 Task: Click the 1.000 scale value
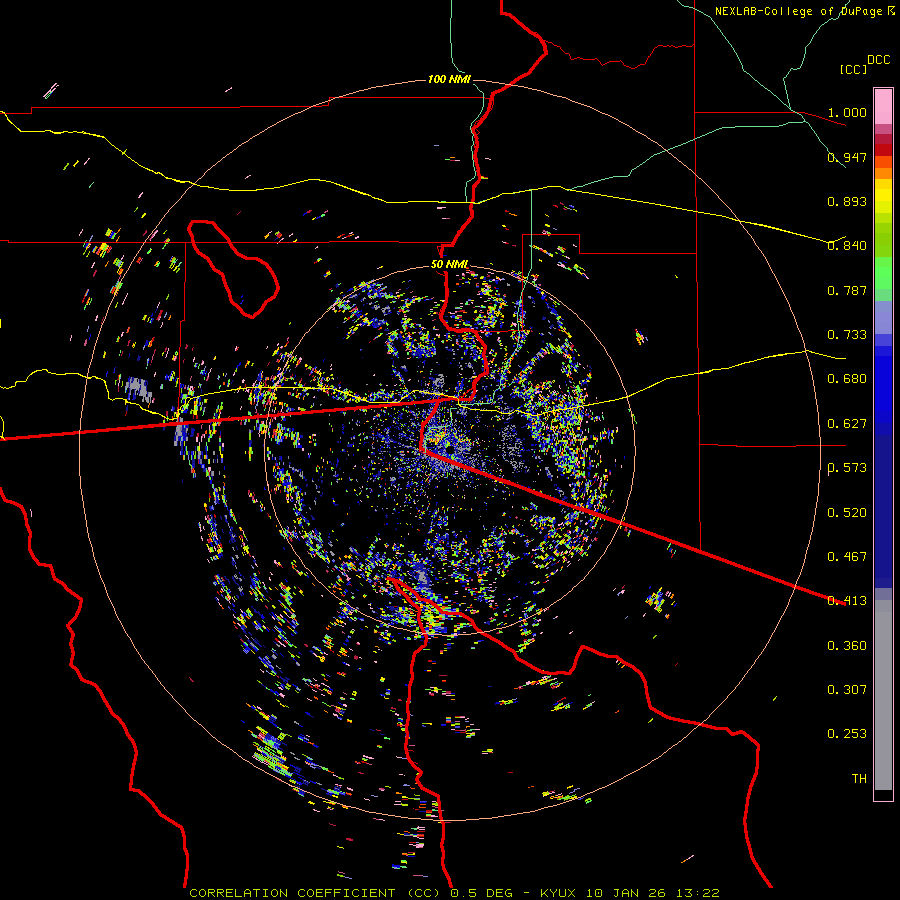pos(847,112)
